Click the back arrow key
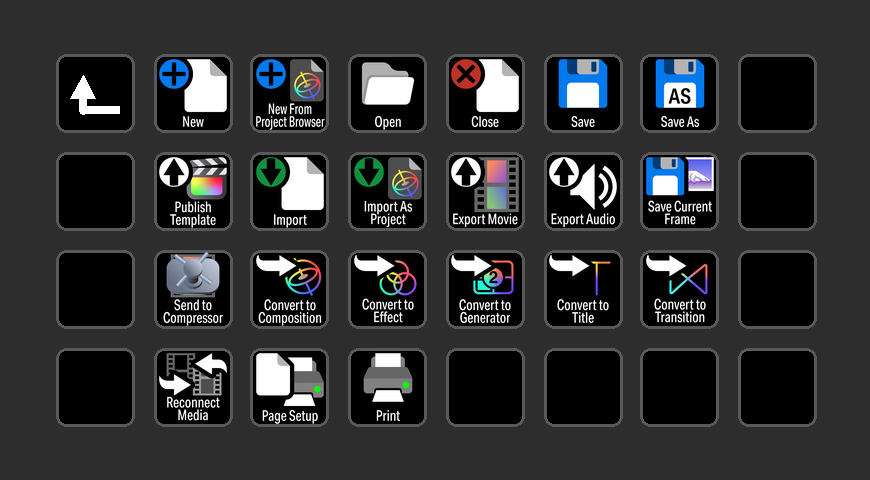The height and width of the screenshot is (480, 870). coord(95,93)
